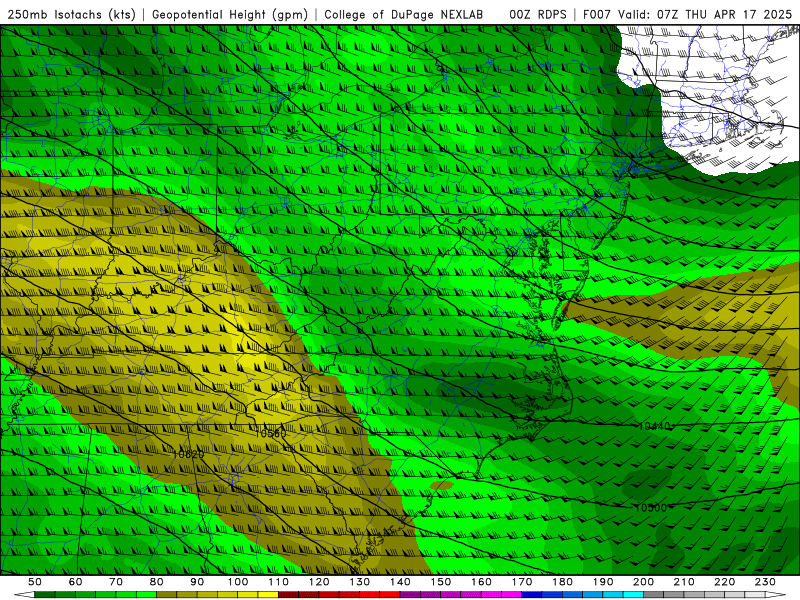
Task: Click the 210 value on the color scale
Action: coord(684,582)
